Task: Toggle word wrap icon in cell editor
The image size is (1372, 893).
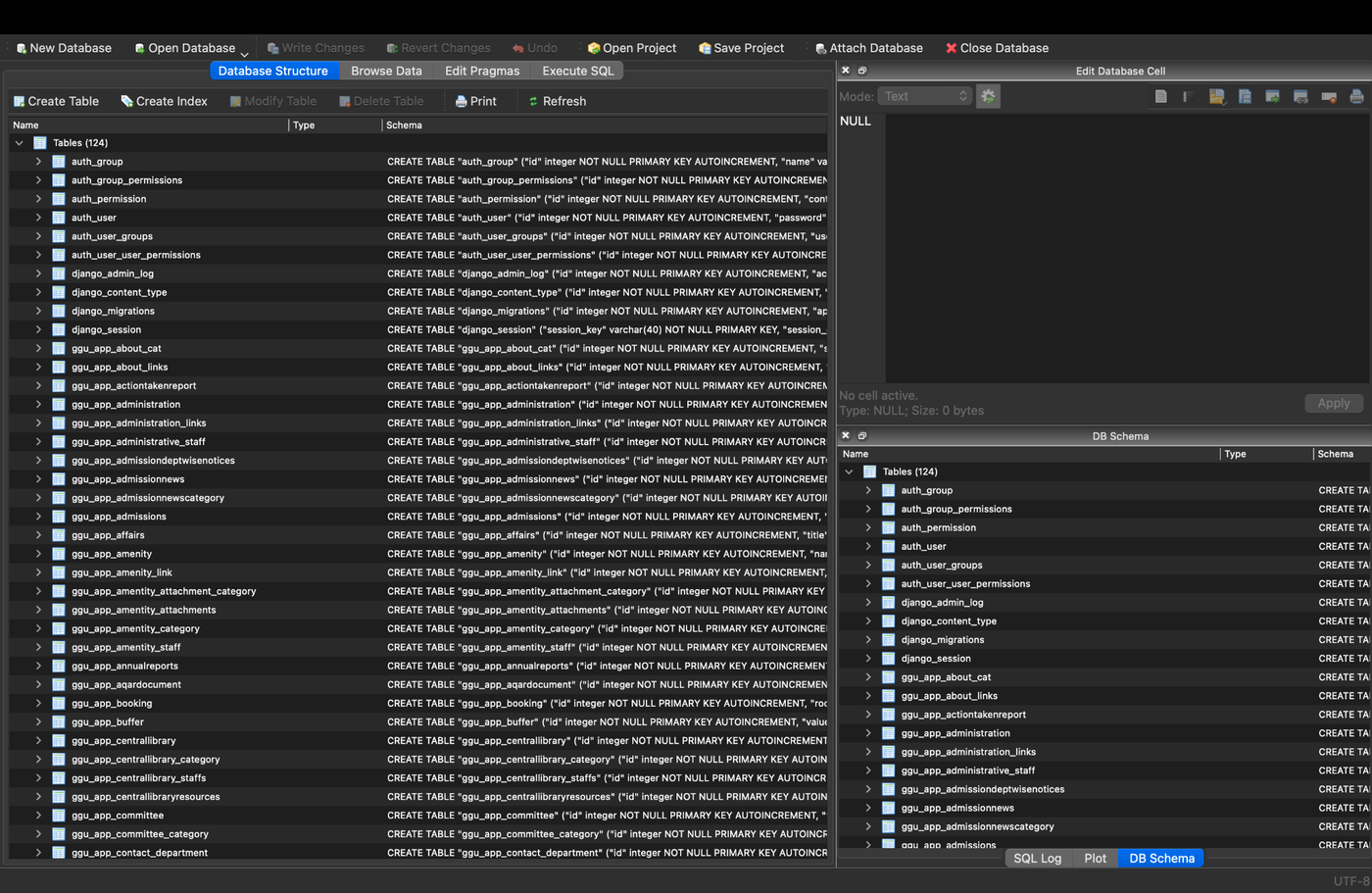Action: point(1187,96)
